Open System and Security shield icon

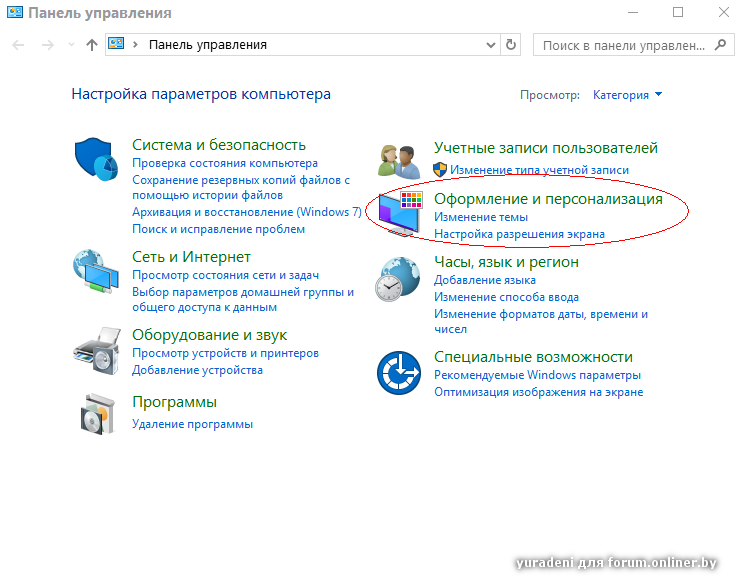[x=96, y=159]
